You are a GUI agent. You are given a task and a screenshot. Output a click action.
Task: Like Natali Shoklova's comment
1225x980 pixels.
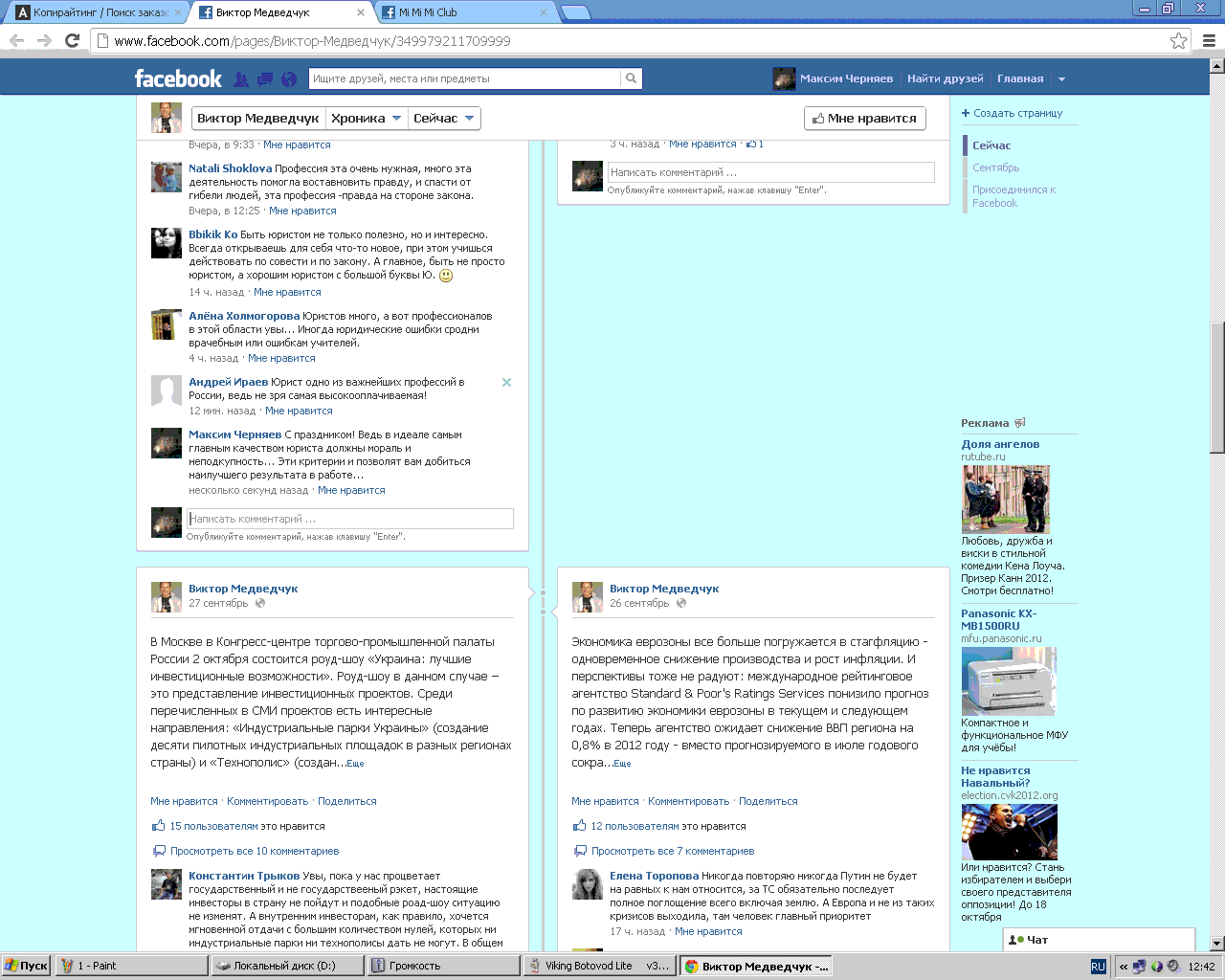[302, 211]
